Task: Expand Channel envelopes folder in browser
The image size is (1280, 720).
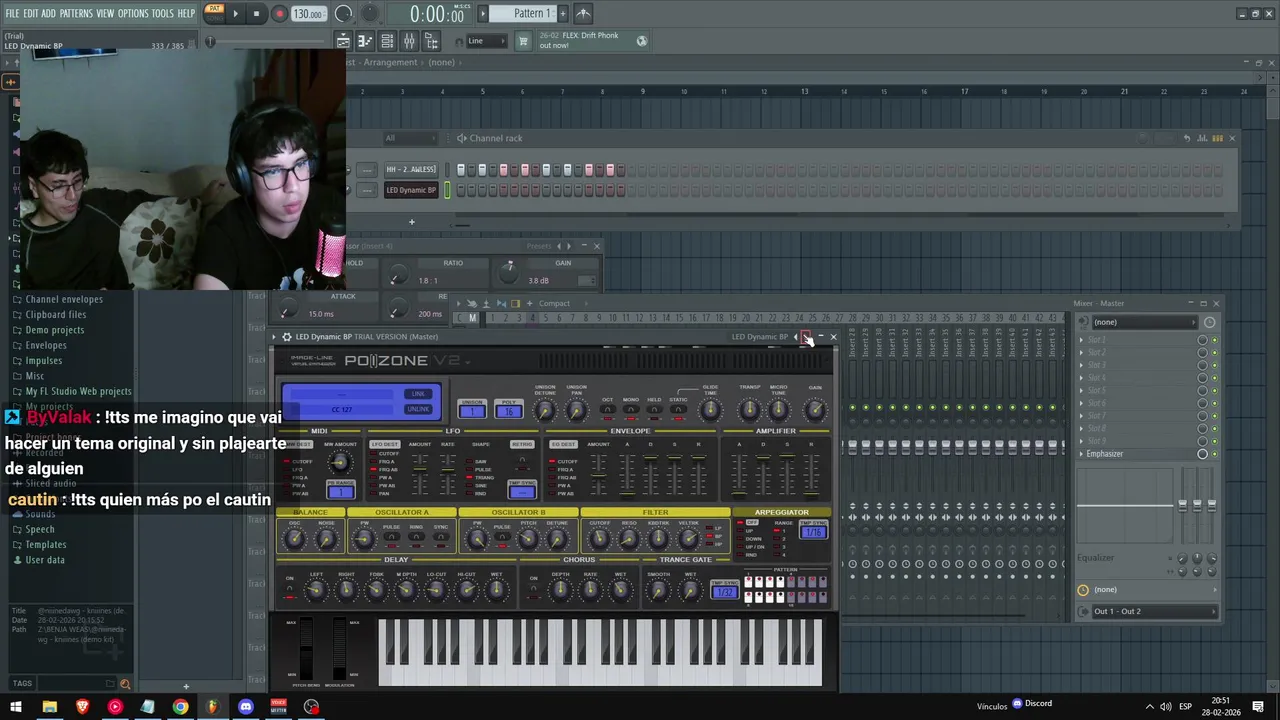Action: 64,299
